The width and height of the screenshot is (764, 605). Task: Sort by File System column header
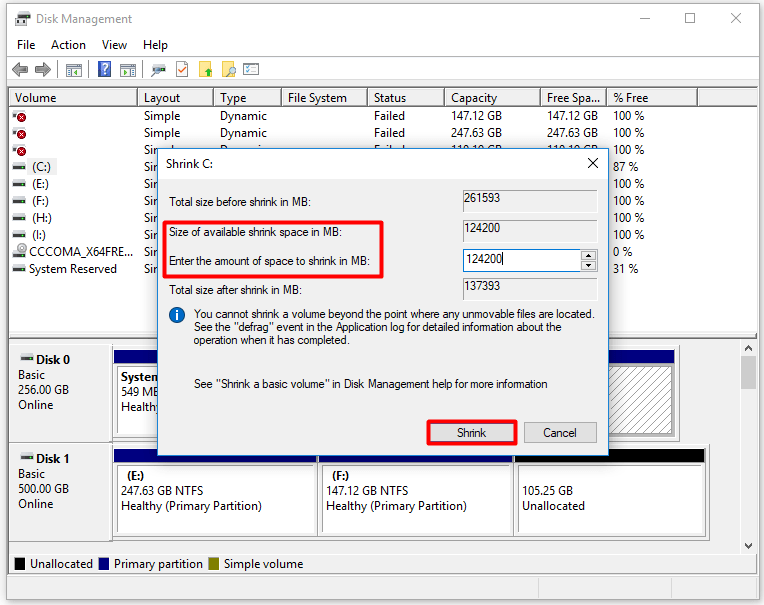(x=325, y=97)
